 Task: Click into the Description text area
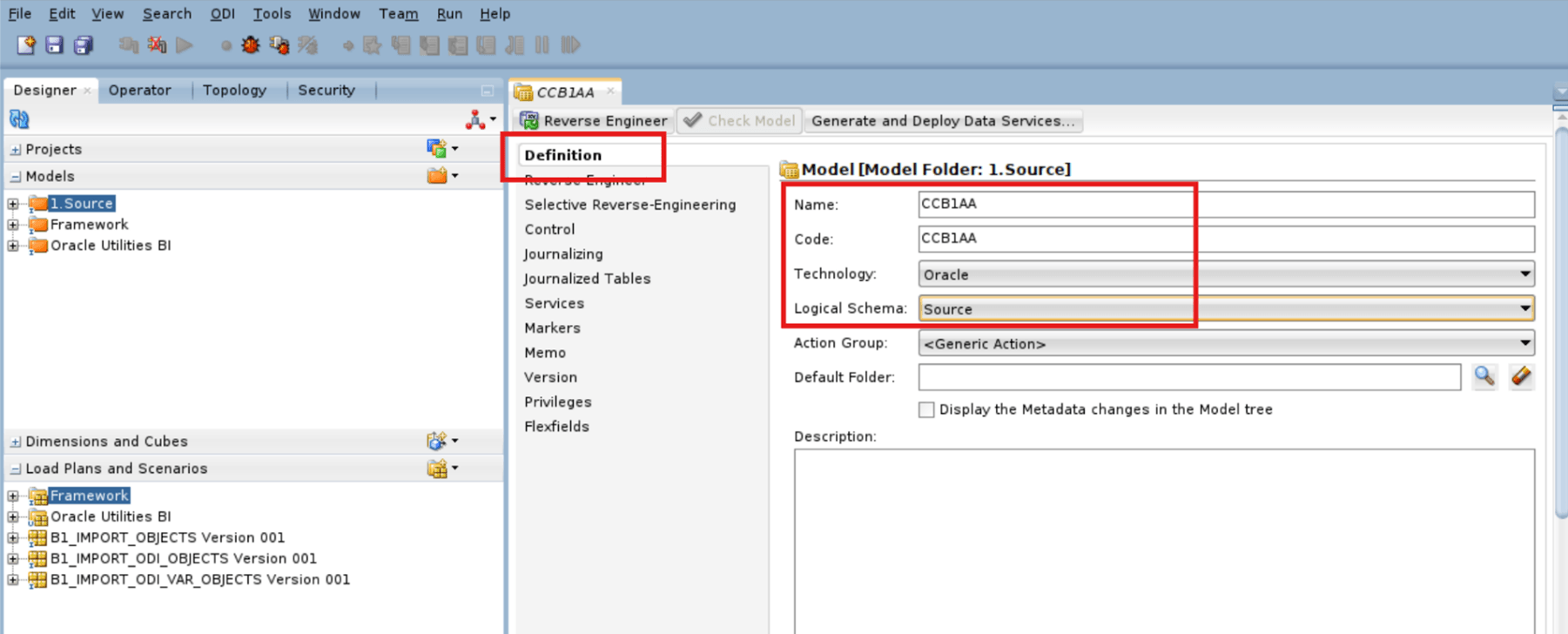coord(1164,541)
